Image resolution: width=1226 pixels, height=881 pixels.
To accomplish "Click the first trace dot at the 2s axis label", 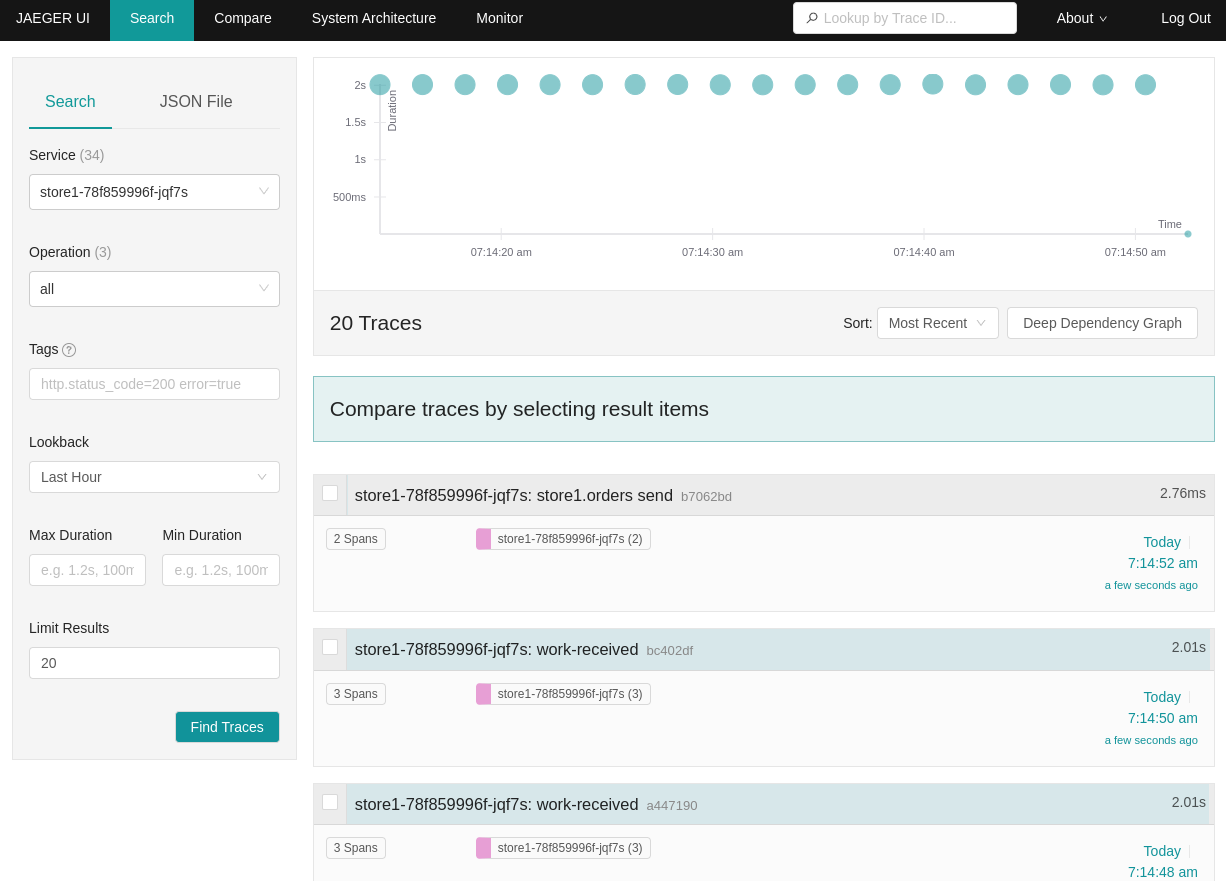I will point(380,85).
